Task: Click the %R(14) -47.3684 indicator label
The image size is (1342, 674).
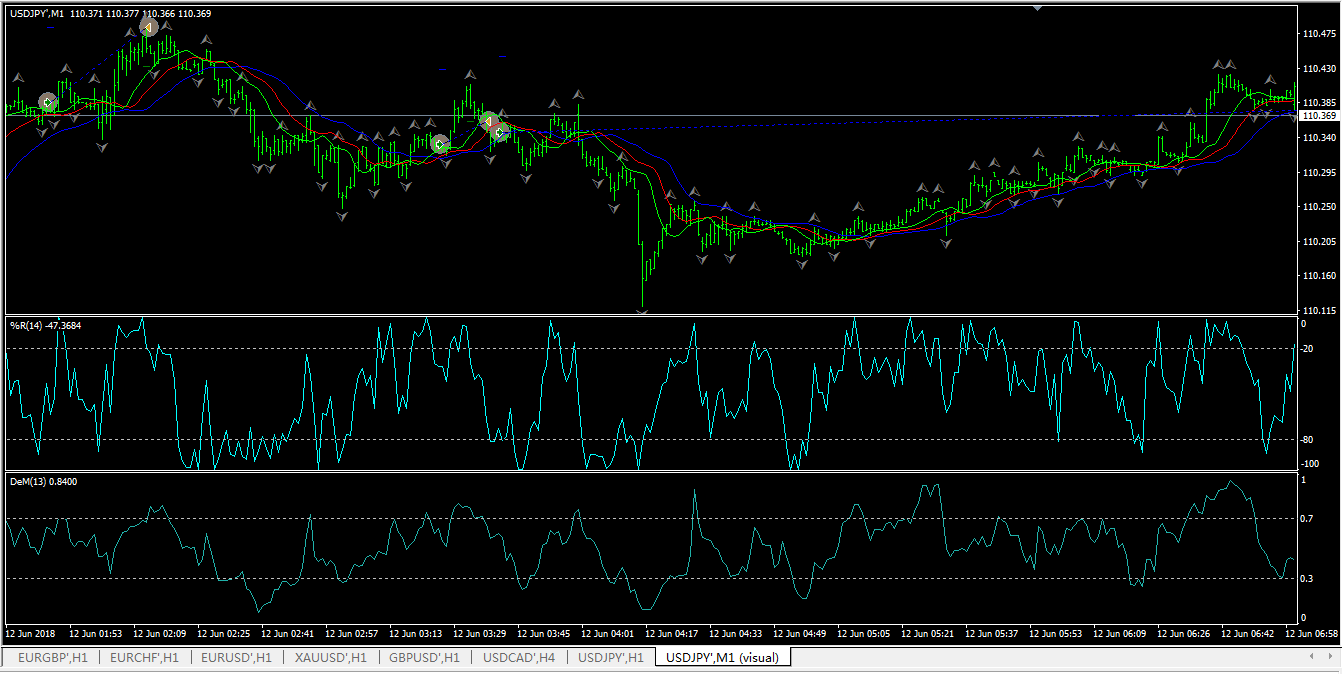Action: 46,325
